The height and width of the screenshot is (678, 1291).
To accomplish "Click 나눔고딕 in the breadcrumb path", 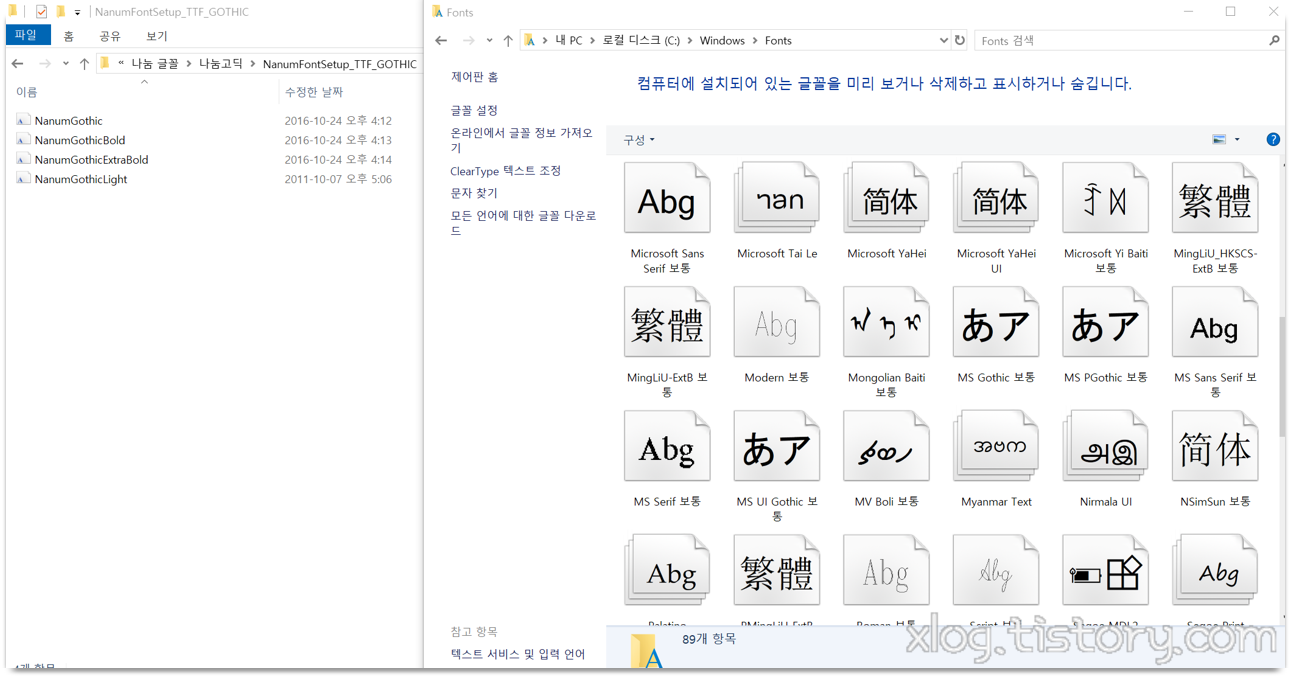I will point(221,64).
